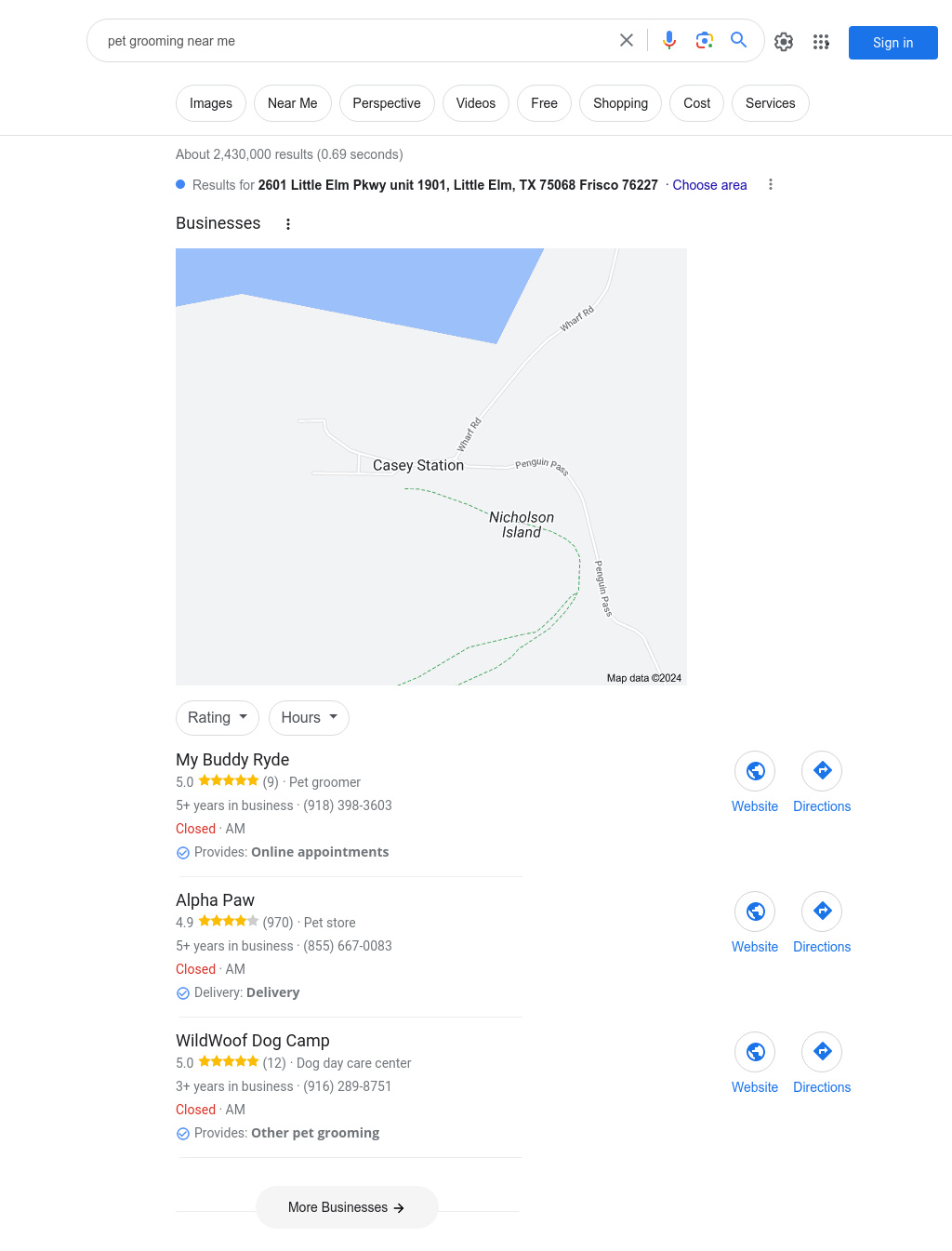
Task: Click More Businesses button
Action: pos(347,1207)
